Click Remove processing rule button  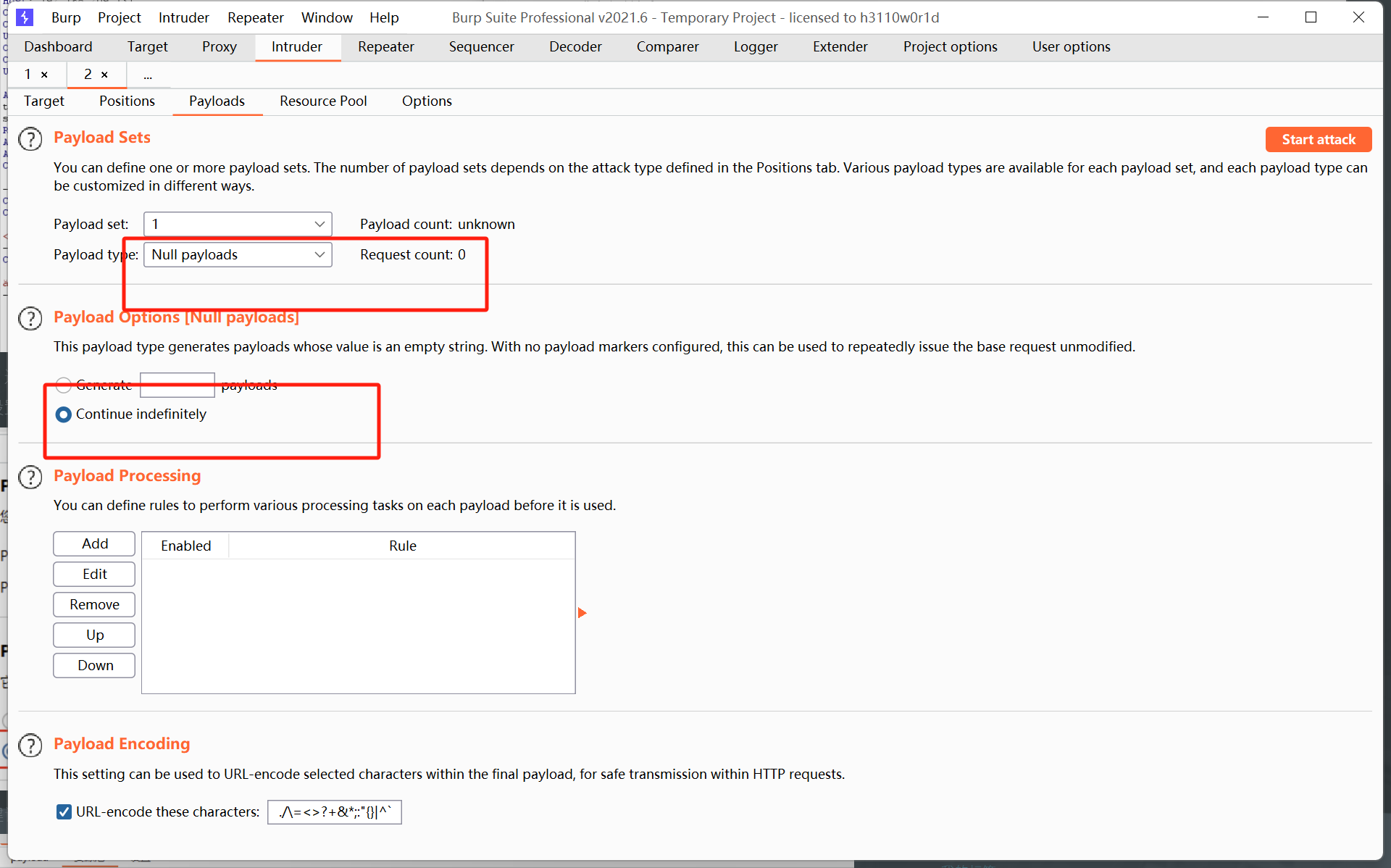(x=94, y=604)
